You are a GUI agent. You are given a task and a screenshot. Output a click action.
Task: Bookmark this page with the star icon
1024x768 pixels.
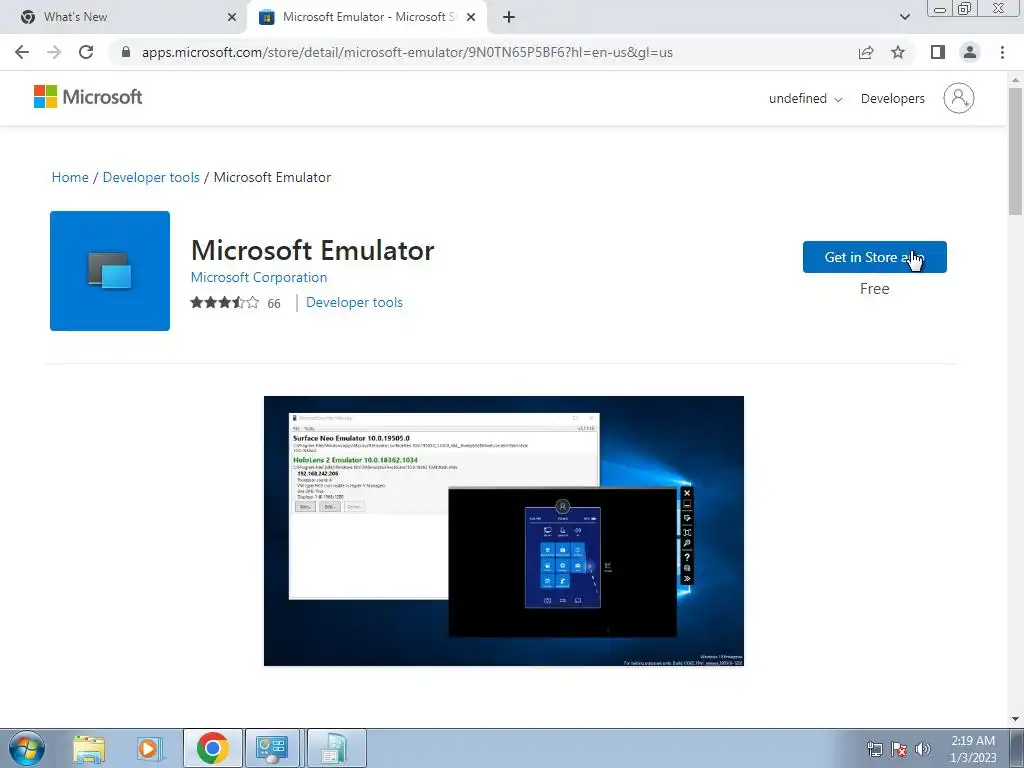898,52
